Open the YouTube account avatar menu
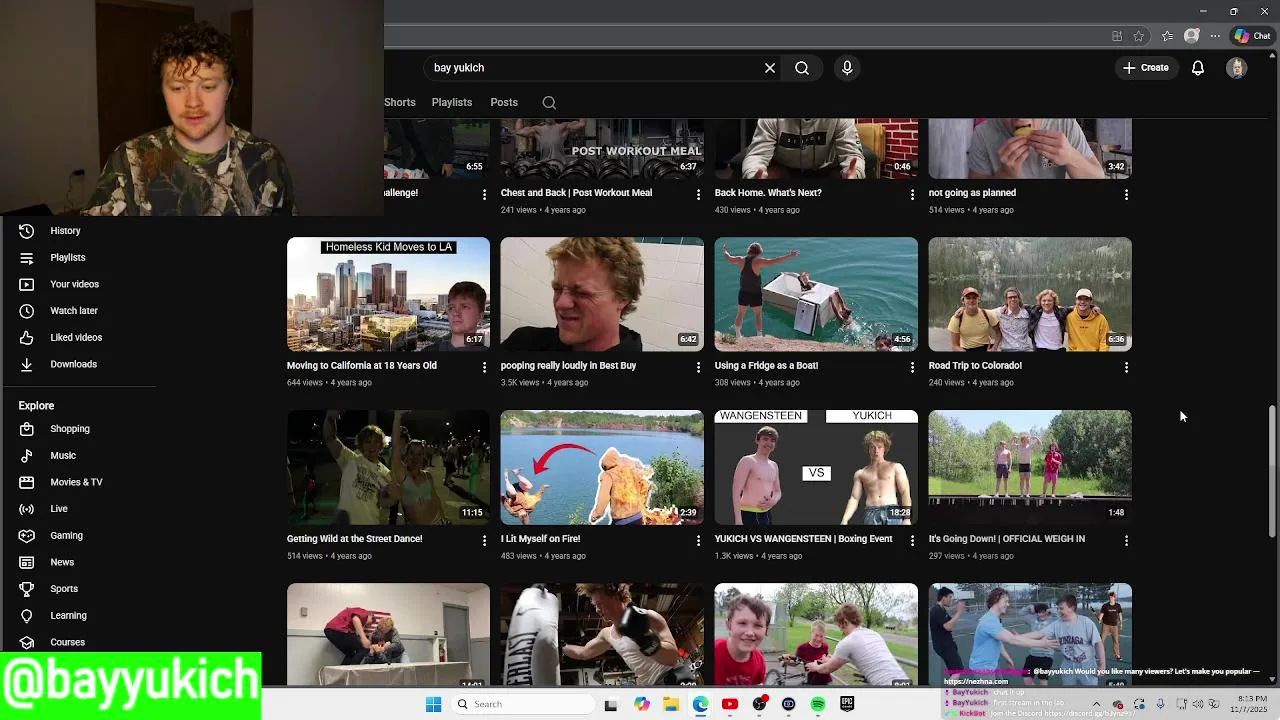 pos(1237,68)
